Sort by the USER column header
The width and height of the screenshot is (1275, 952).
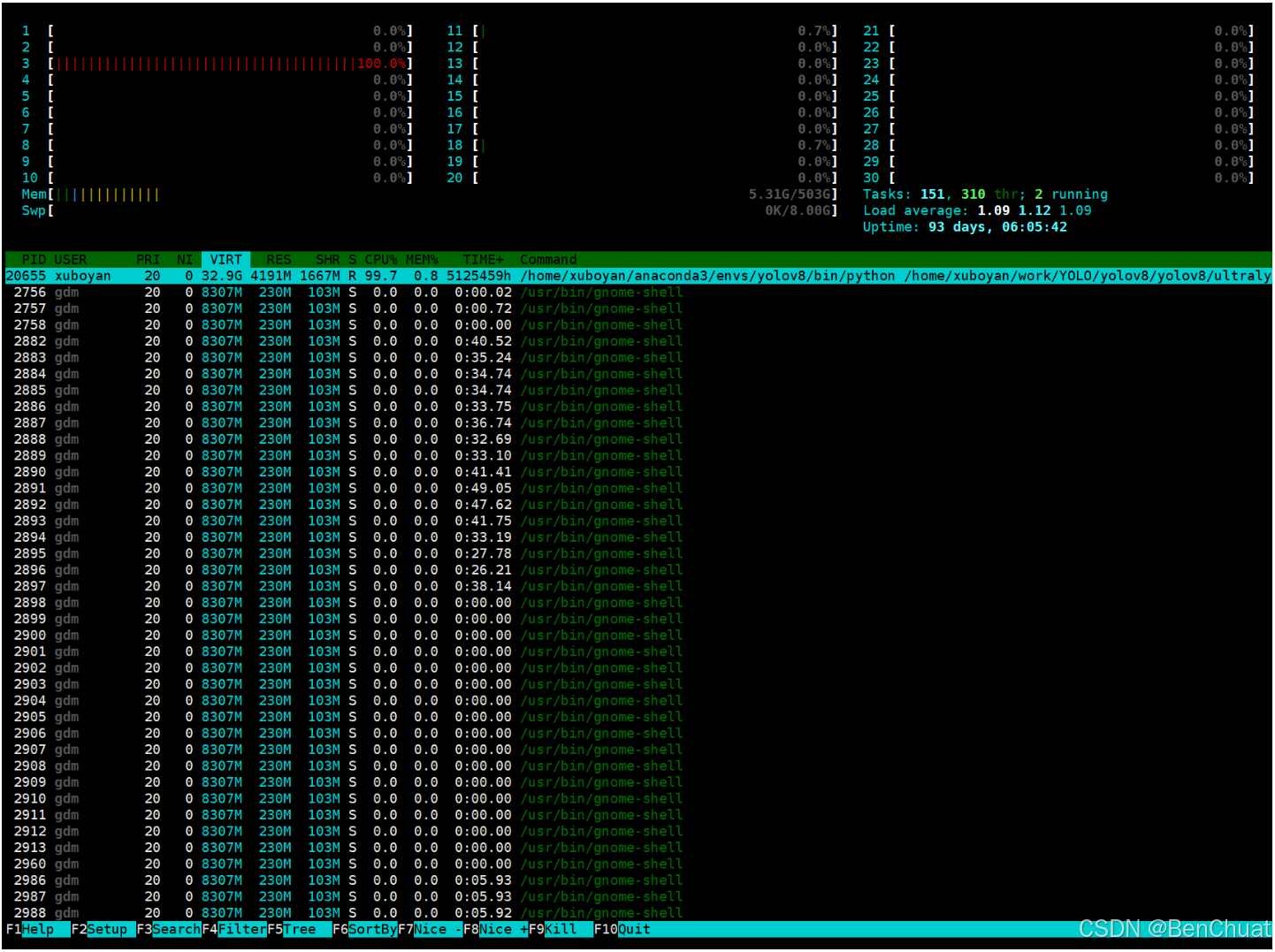(71, 259)
